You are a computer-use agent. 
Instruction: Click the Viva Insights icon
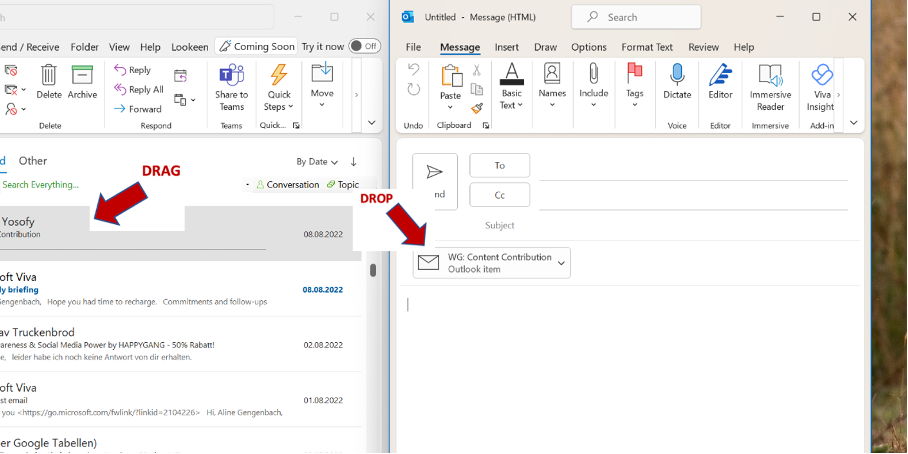821,76
